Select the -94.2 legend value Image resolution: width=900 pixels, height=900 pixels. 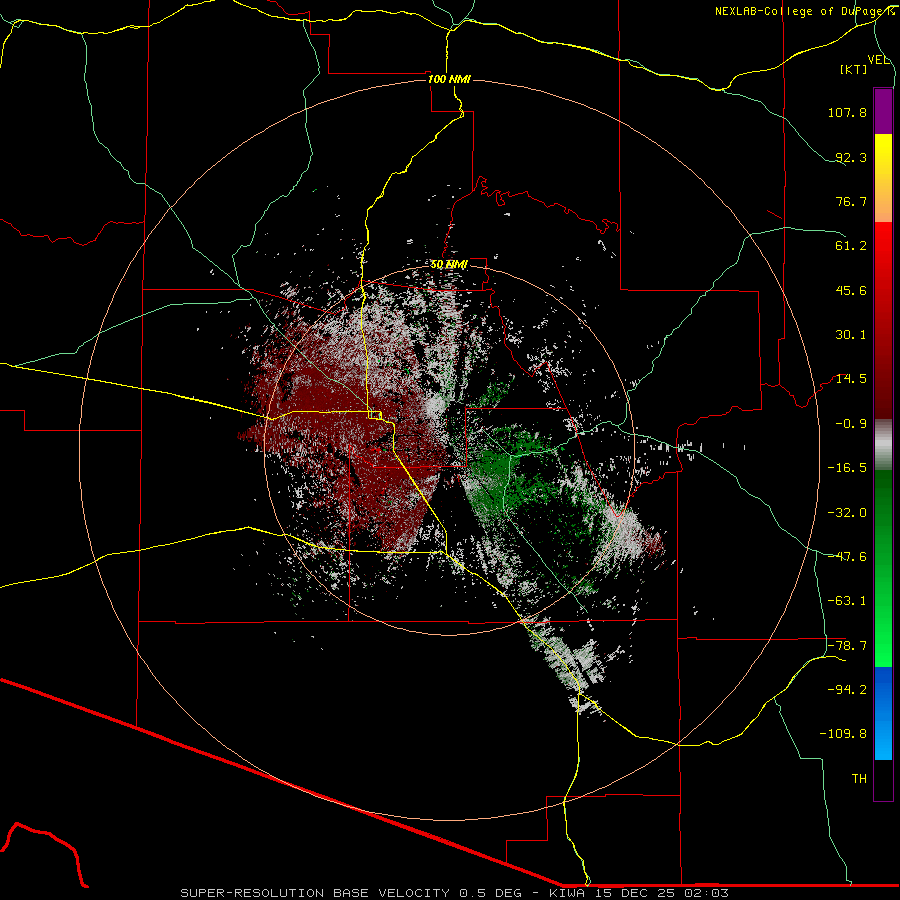(847, 689)
